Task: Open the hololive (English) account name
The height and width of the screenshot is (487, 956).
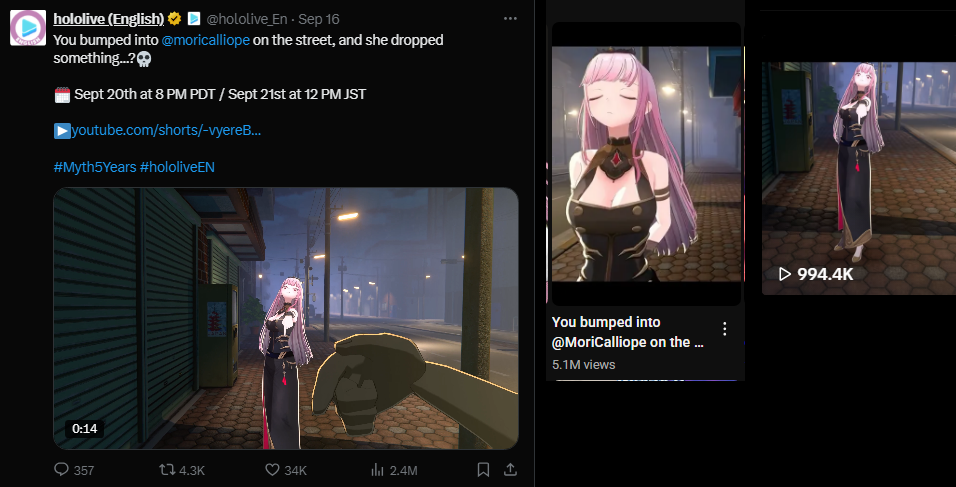Action: point(109,19)
